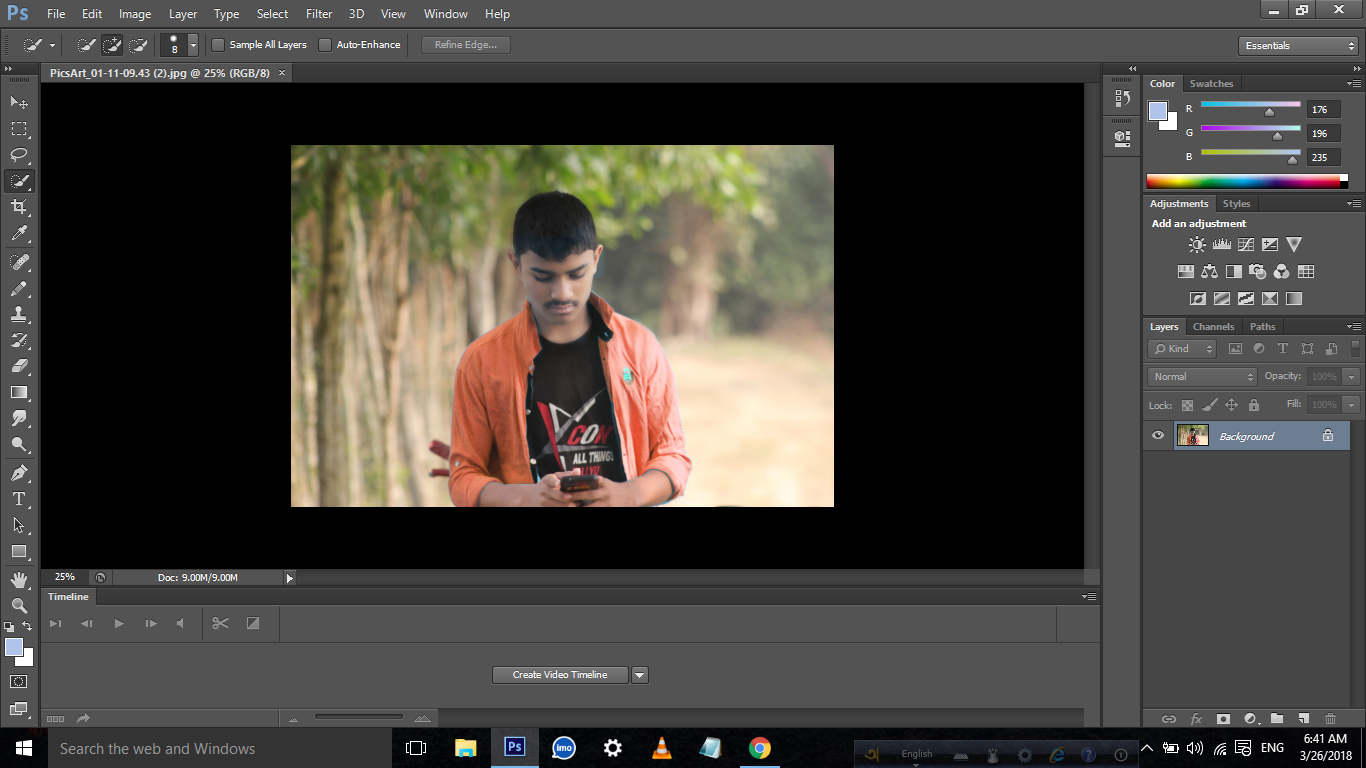Select the Crop tool
This screenshot has height=768, width=1366.
(19, 207)
